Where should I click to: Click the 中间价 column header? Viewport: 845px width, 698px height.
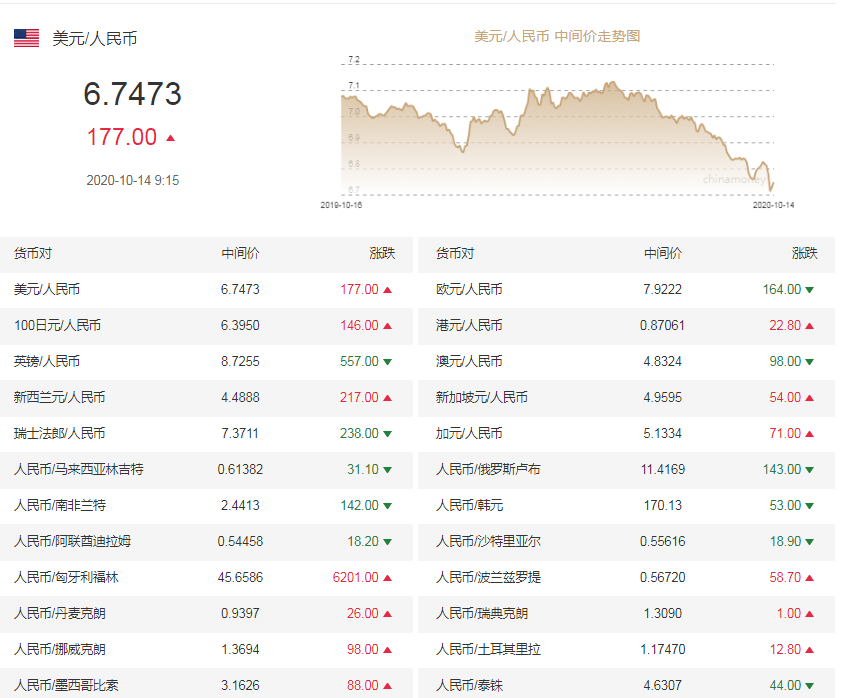[x=240, y=254]
